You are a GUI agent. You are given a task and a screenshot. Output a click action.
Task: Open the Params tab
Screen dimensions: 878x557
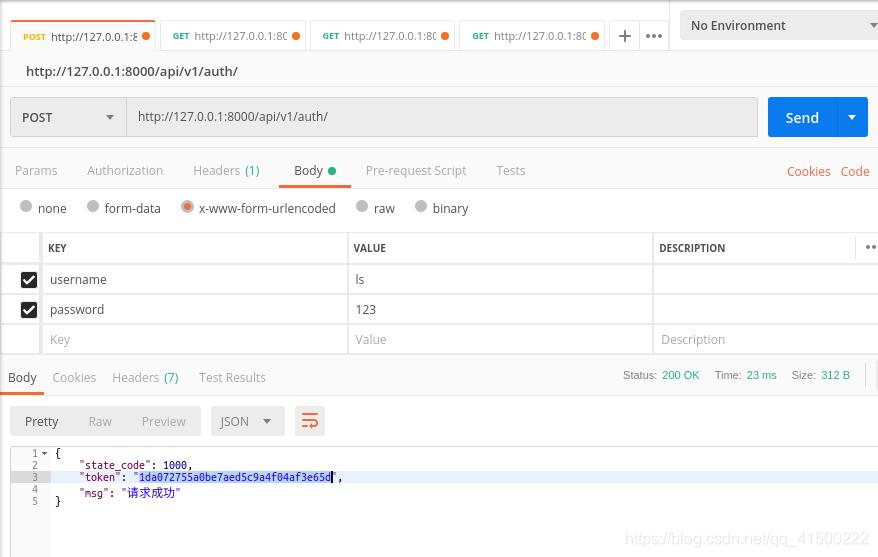click(x=36, y=171)
